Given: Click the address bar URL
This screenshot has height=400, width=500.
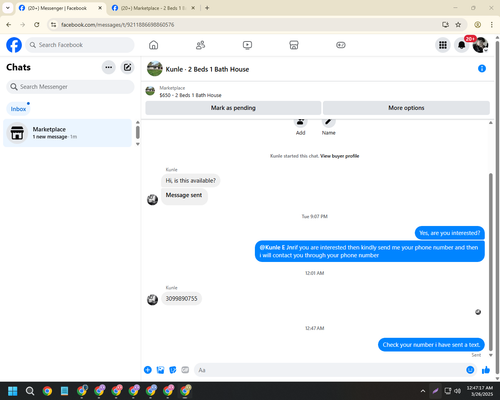Looking at the screenshot, I should point(117,25).
